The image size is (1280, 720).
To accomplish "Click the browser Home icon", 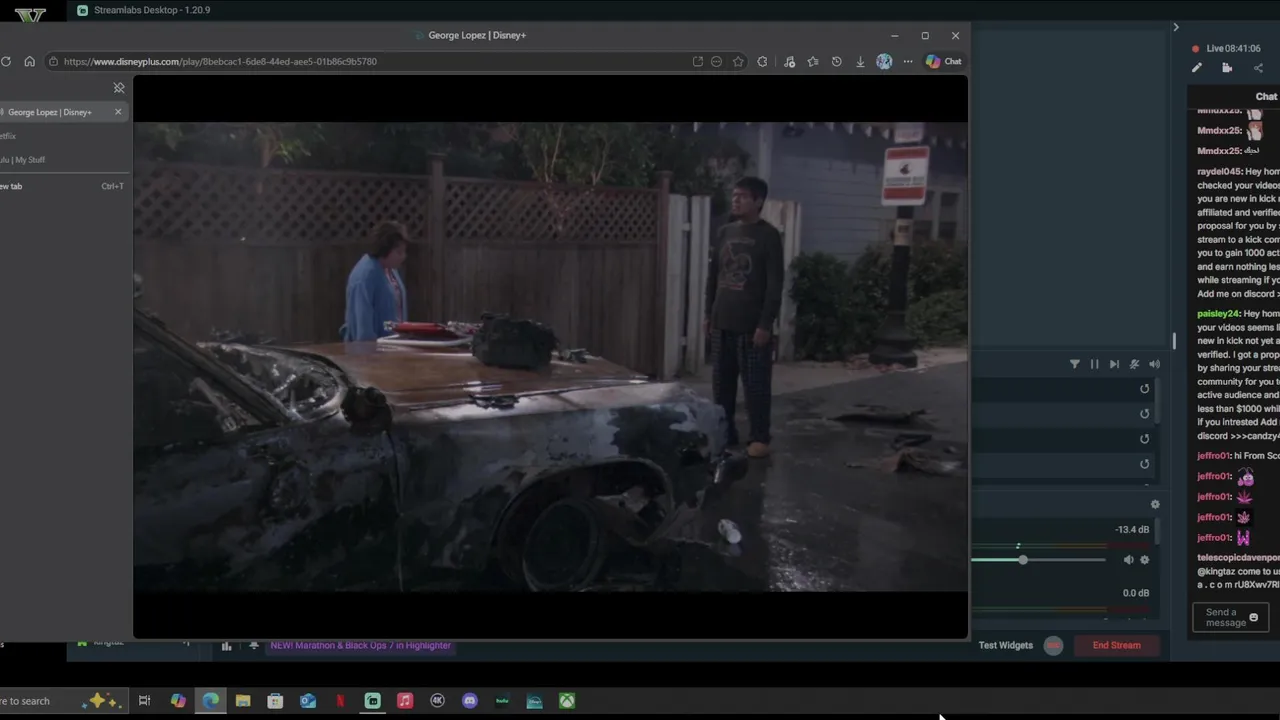I will [29, 61].
